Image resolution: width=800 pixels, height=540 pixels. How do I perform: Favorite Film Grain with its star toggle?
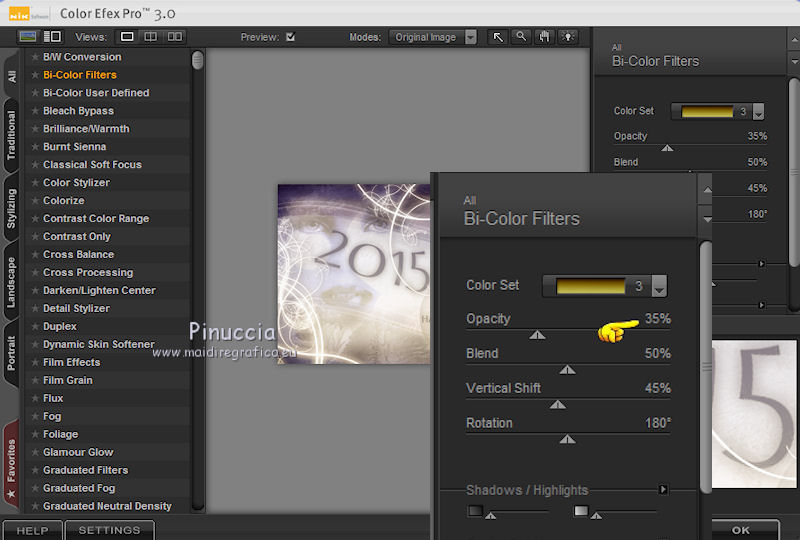[x=35, y=380]
